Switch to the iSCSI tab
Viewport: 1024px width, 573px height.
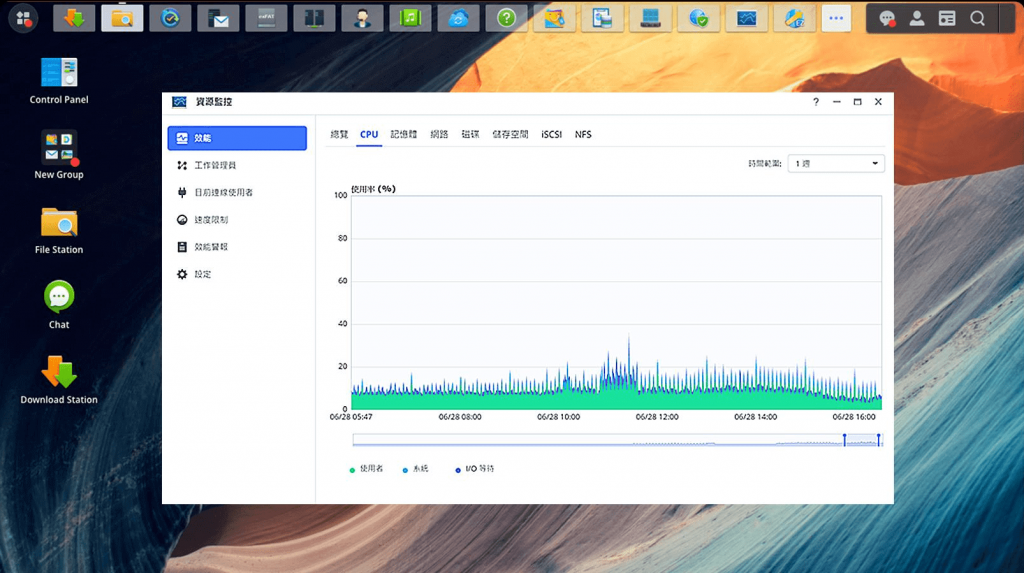coord(551,134)
